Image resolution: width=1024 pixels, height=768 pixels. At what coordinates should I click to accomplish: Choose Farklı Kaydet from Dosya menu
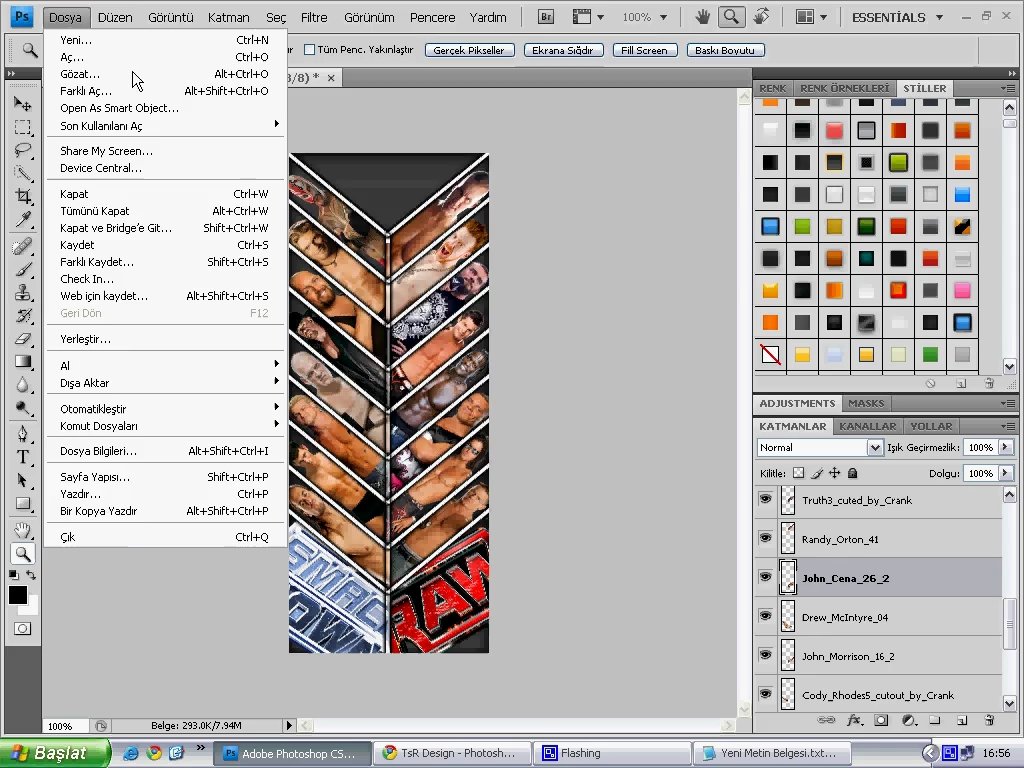[167, 262]
